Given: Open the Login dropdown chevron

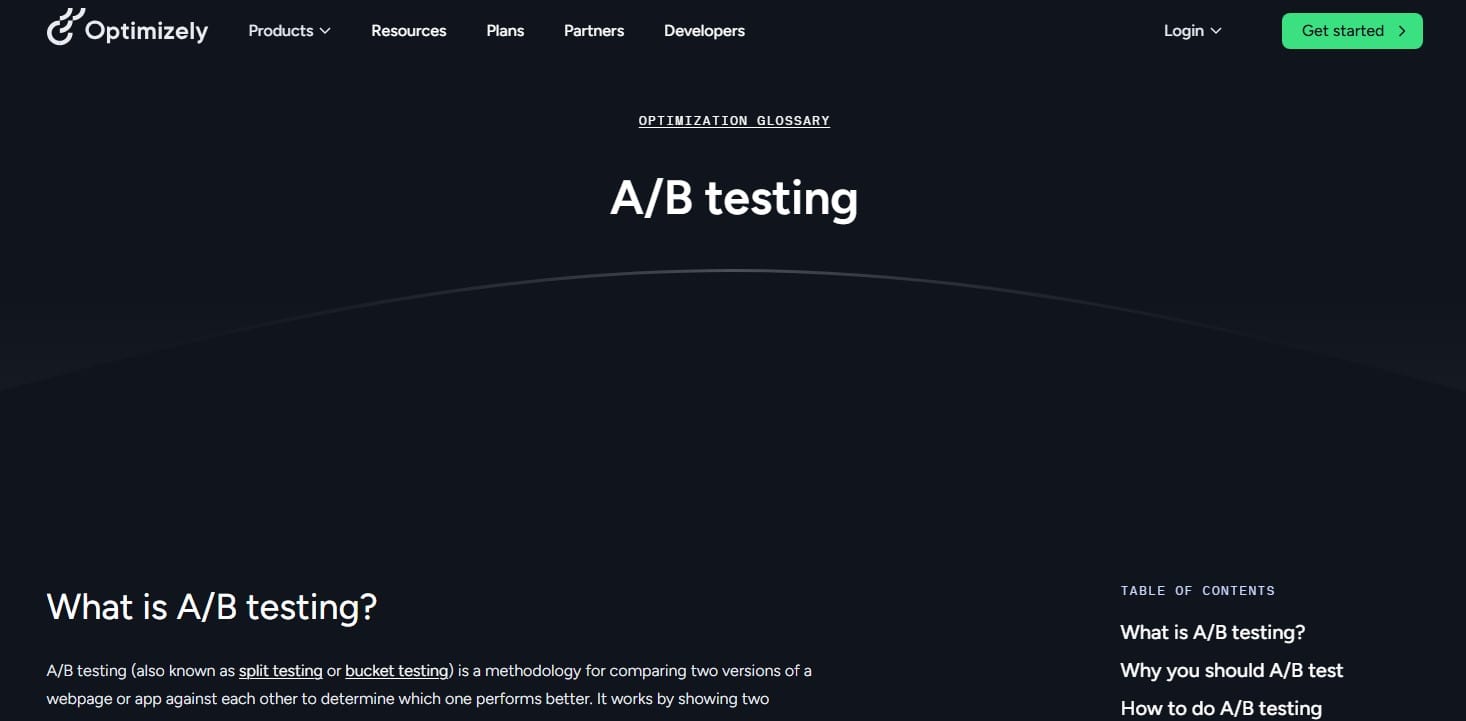Looking at the screenshot, I should 1216,31.
